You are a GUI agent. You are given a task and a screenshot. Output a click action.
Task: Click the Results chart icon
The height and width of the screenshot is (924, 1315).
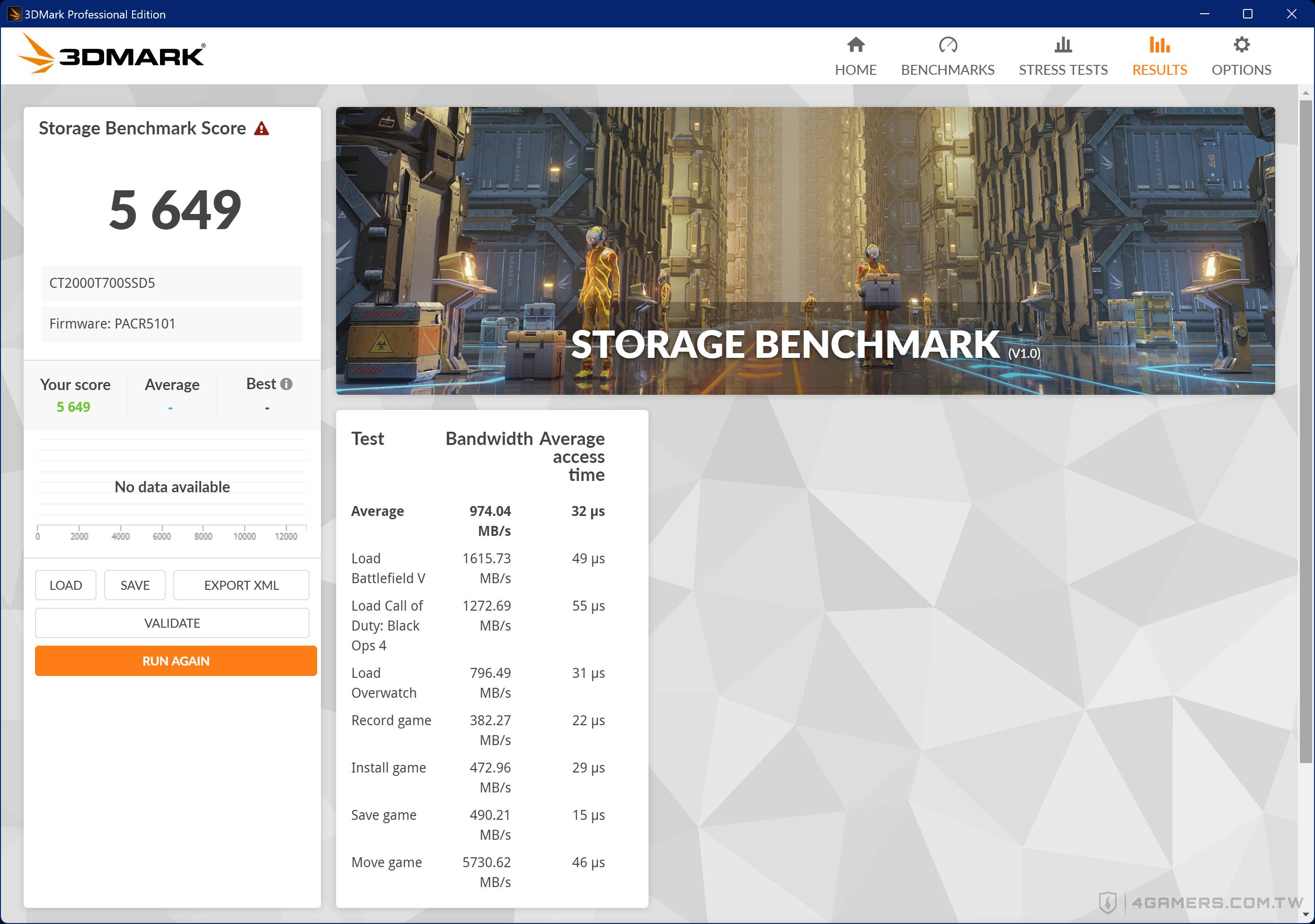coord(1159,44)
